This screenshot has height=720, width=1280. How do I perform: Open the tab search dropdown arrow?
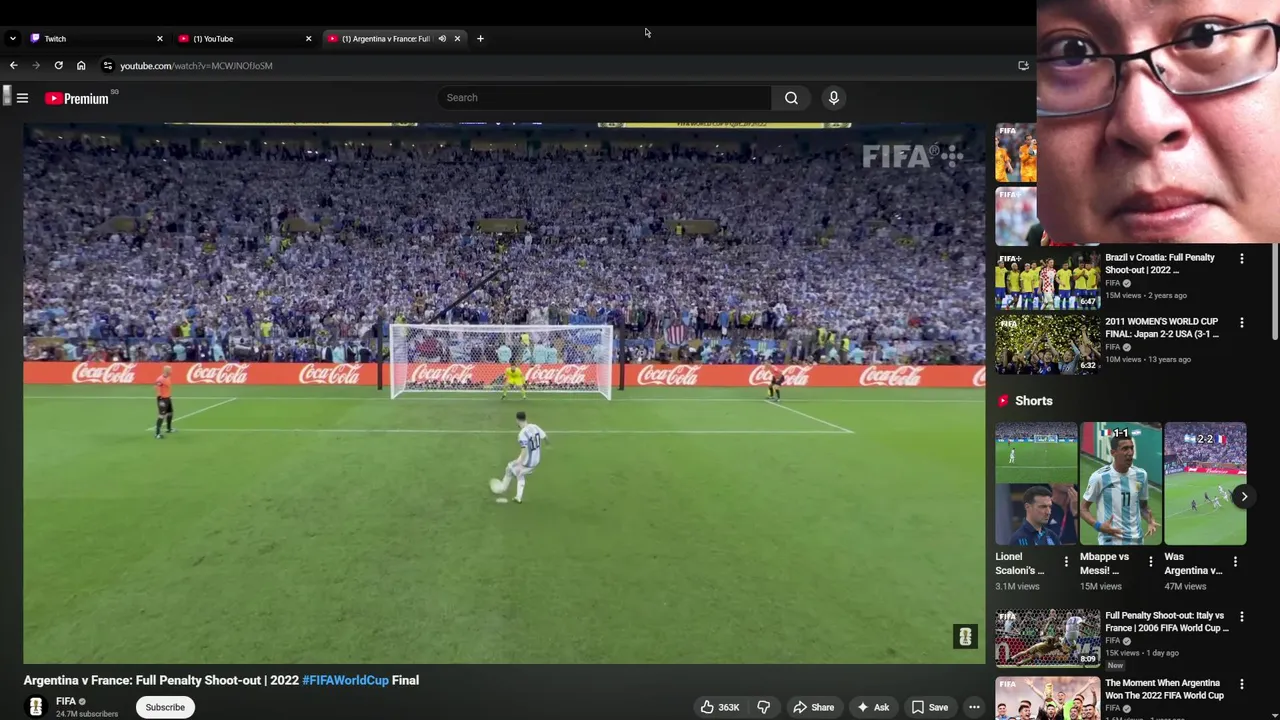pyautogui.click(x=12, y=38)
